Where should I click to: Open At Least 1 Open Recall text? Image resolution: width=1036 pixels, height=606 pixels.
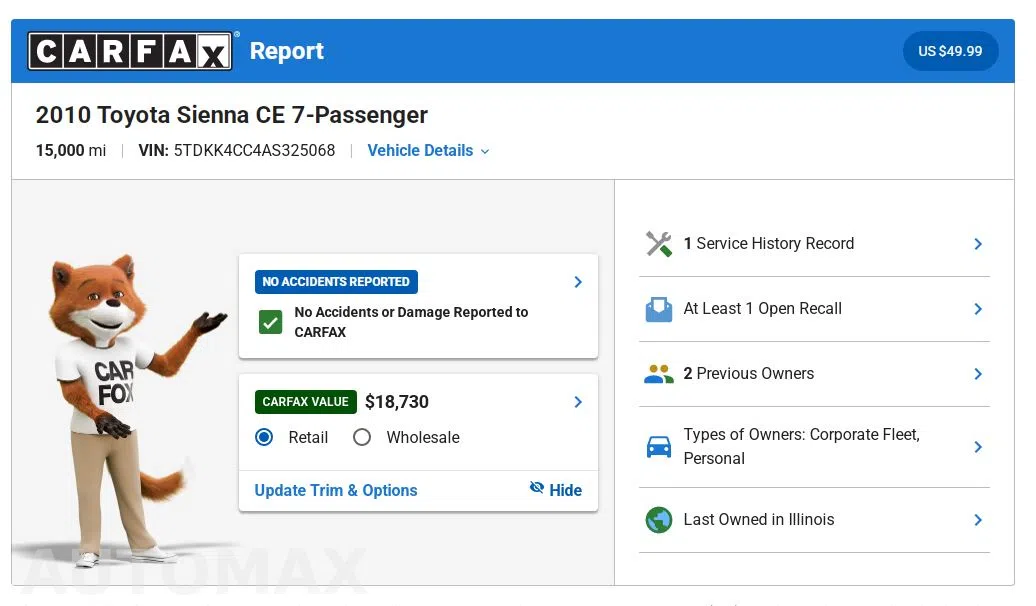pyautogui.click(x=762, y=309)
